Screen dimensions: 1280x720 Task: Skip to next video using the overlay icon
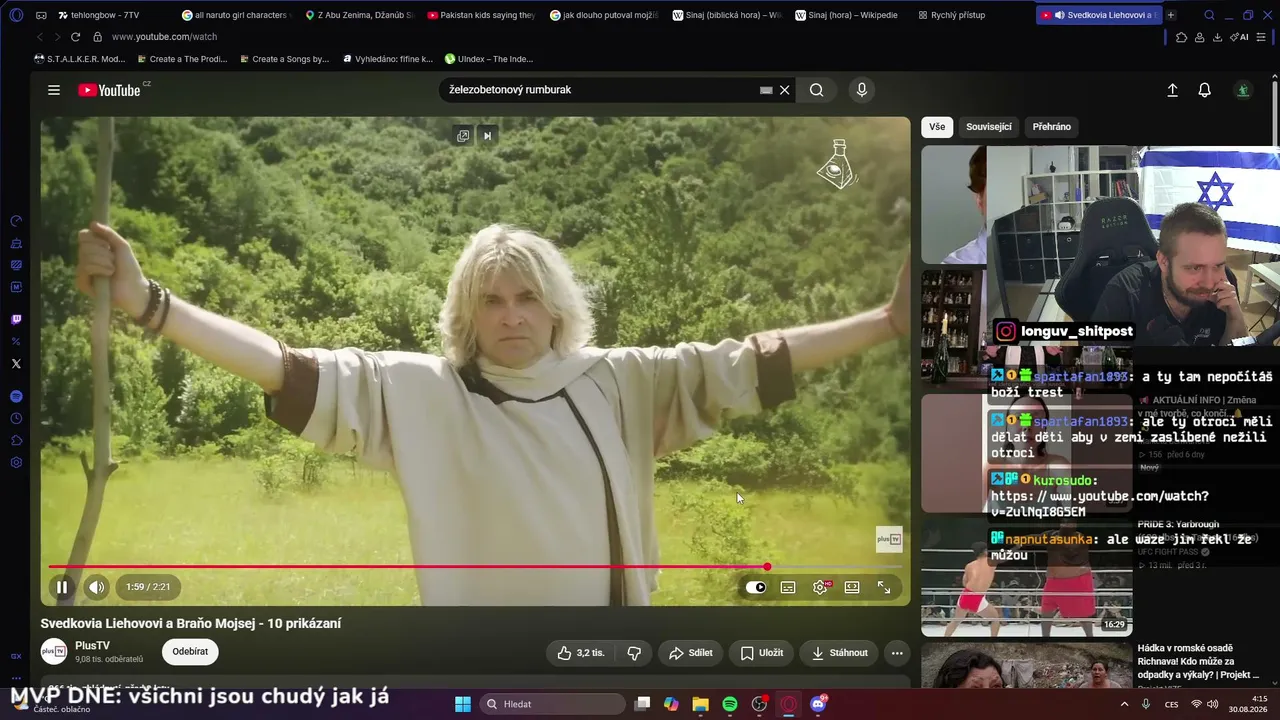pyautogui.click(x=487, y=136)
